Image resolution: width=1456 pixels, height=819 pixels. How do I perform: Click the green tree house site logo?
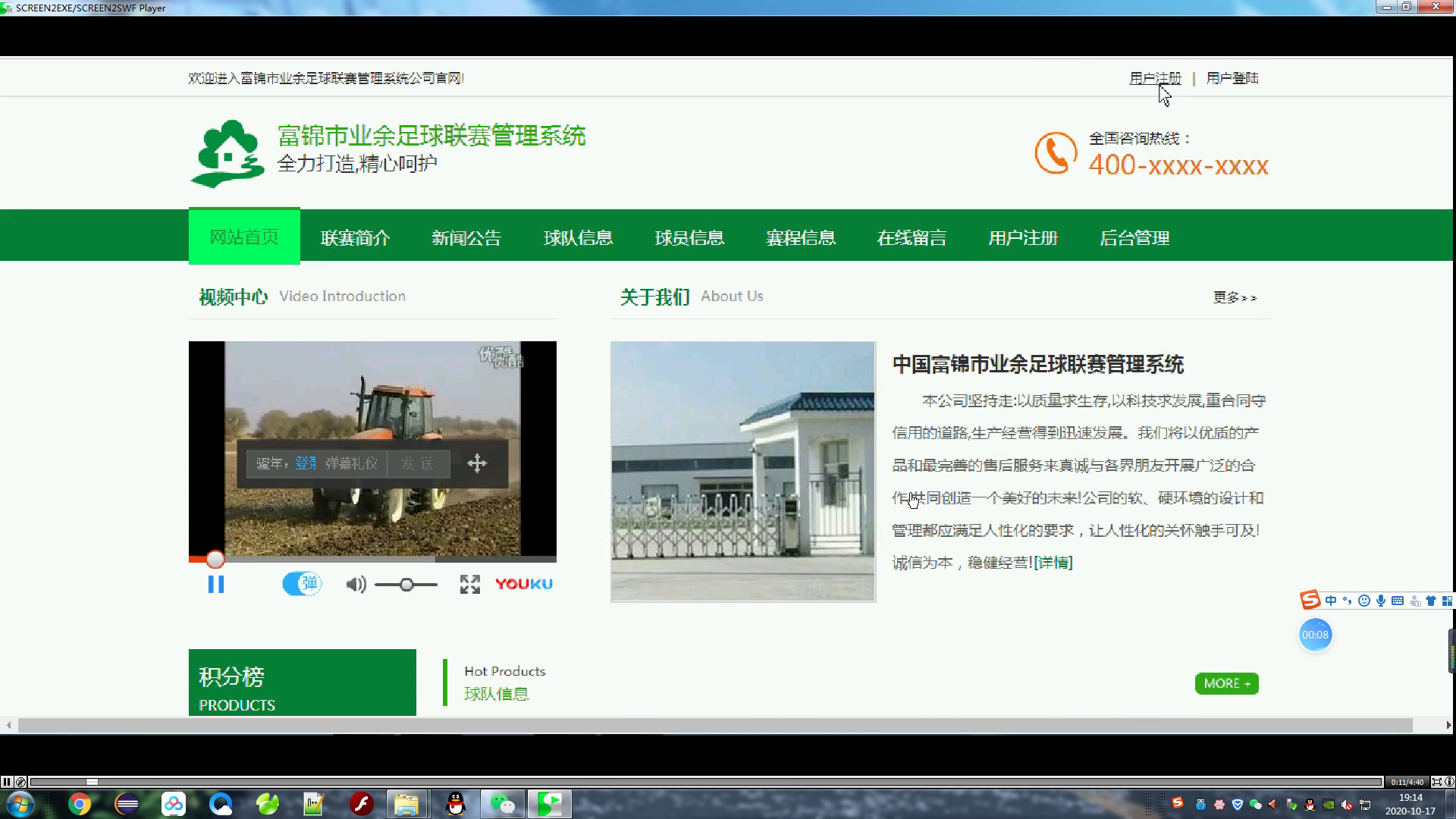226,153
